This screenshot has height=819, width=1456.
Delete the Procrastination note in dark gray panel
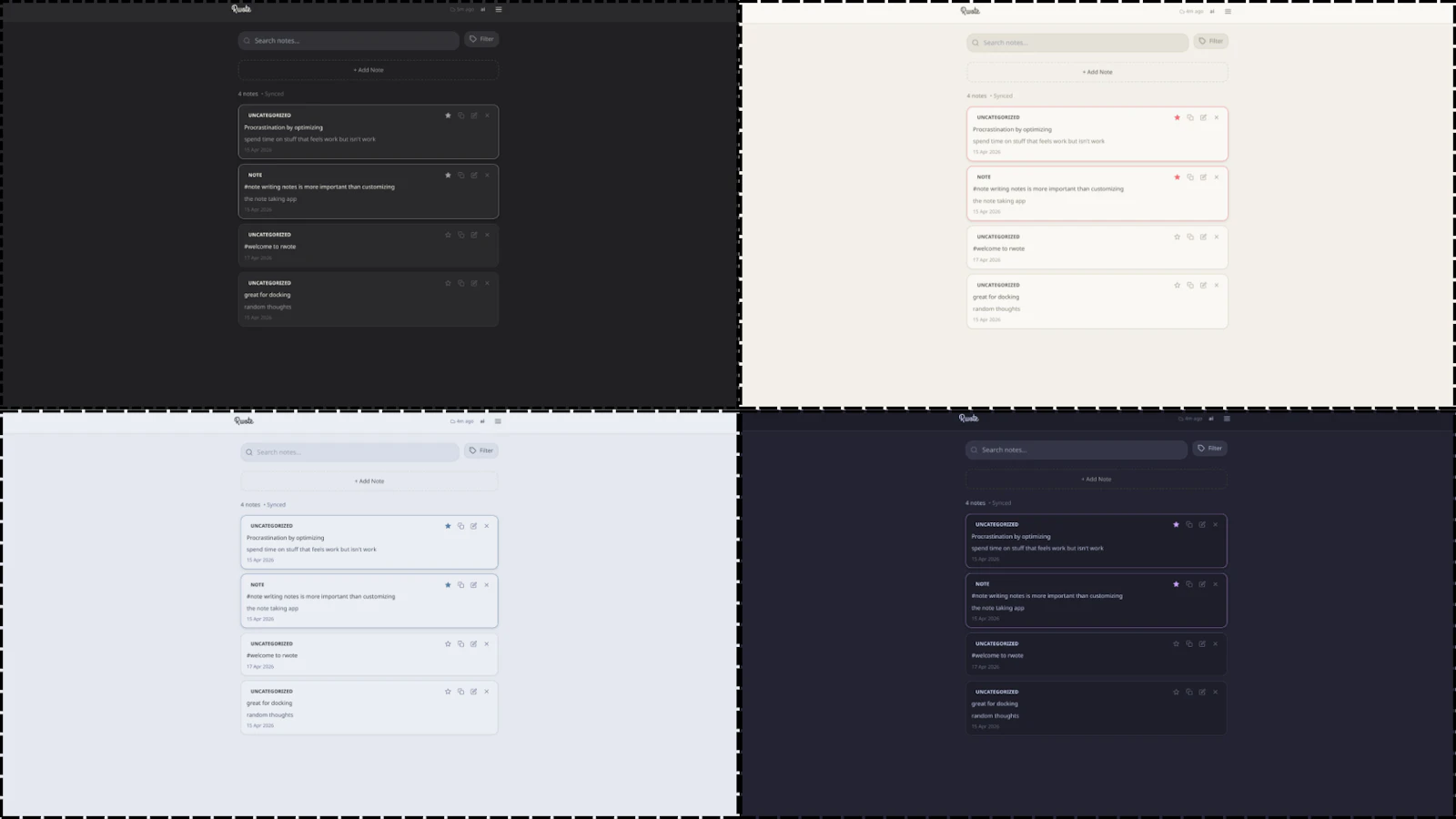point(487,116)
